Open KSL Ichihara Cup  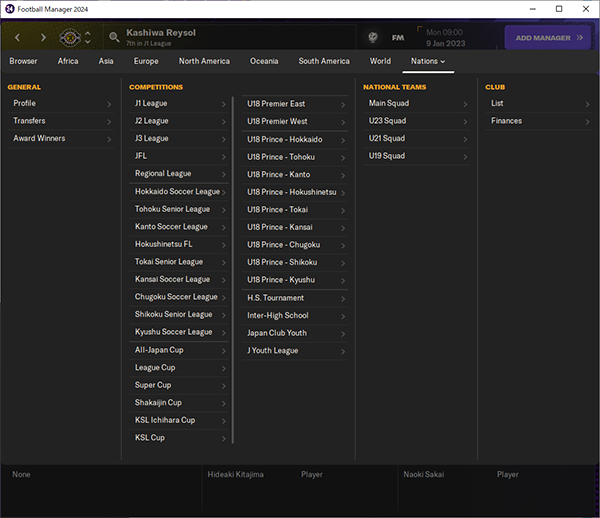pyautogui.click(x=179, y=420)
